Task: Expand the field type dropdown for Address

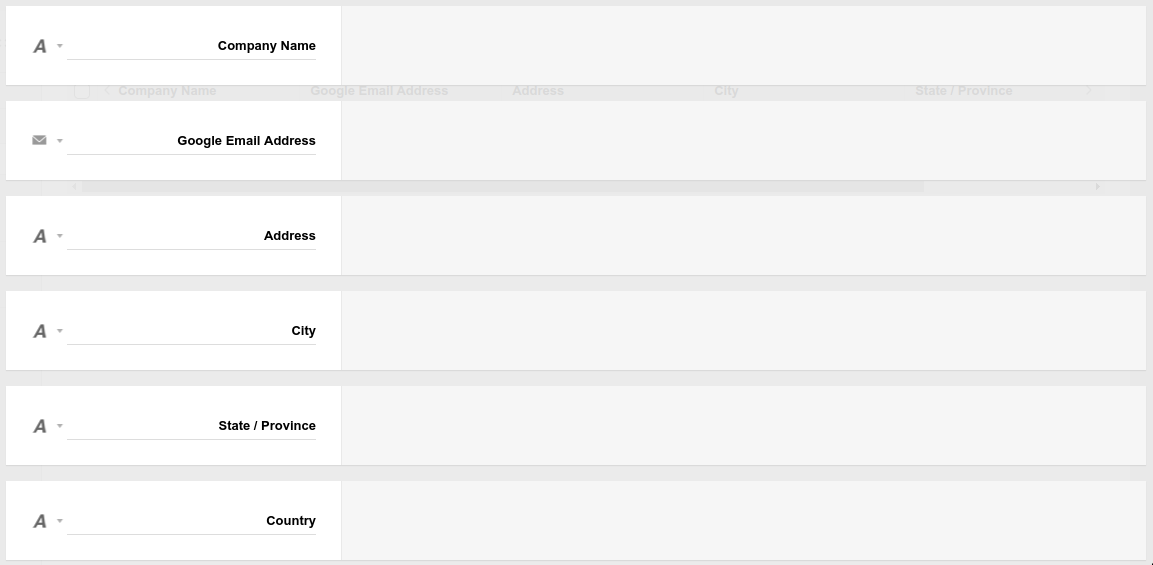Action: pyautogui.click(x=60, y=235)
